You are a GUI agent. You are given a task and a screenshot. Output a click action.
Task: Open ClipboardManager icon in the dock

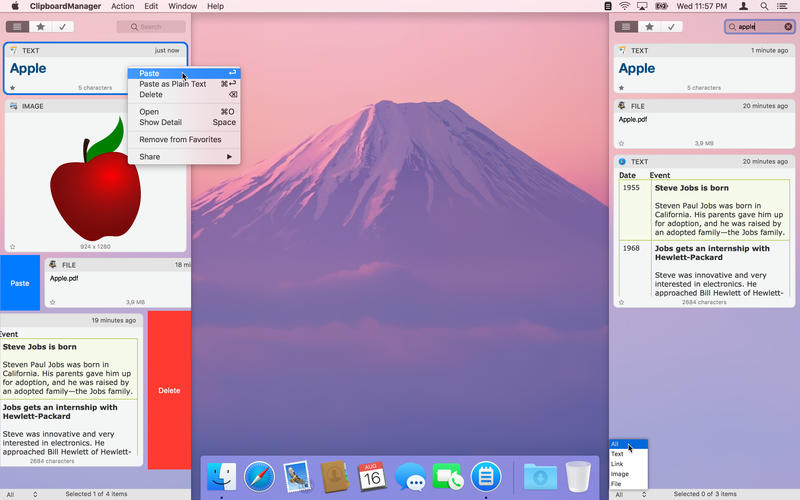[485, 476]
